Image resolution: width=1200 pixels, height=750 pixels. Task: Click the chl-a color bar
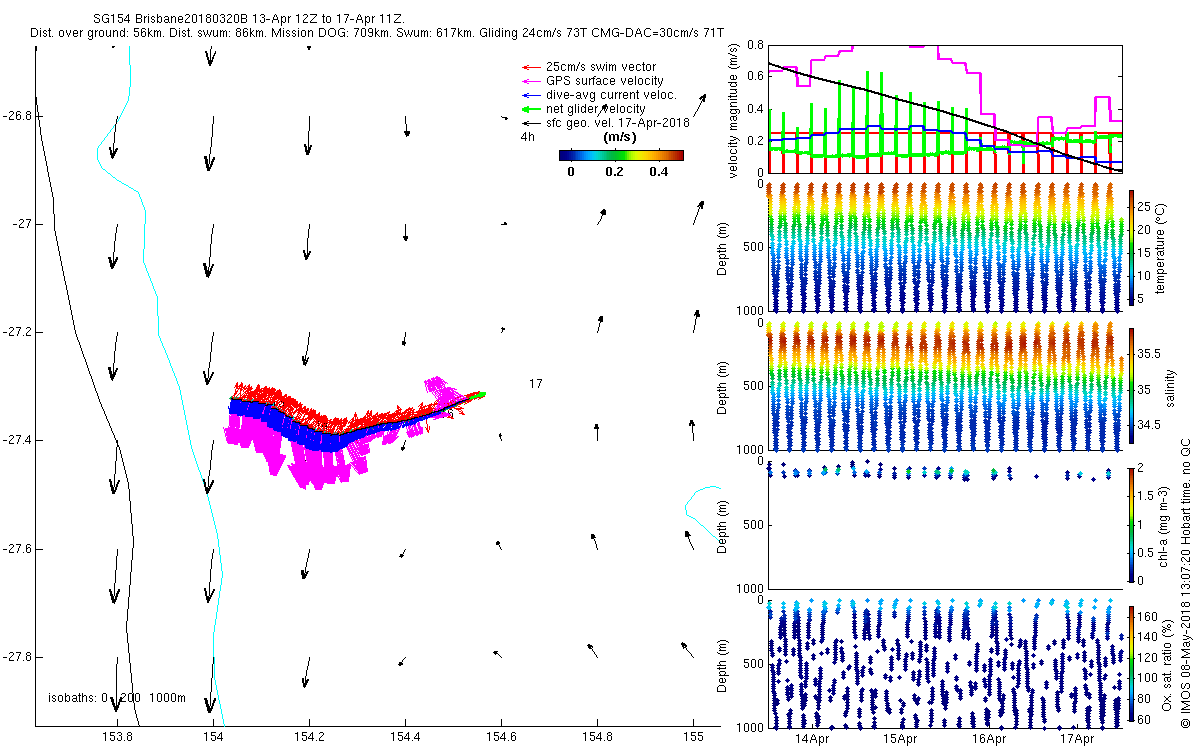(1131, 524)
